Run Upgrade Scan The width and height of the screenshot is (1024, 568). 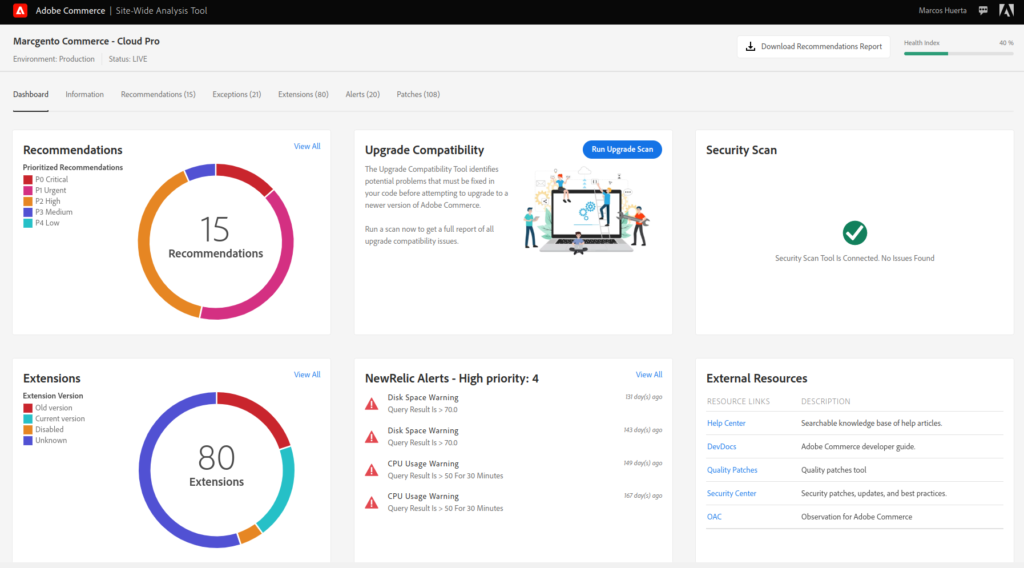(622, 150)
